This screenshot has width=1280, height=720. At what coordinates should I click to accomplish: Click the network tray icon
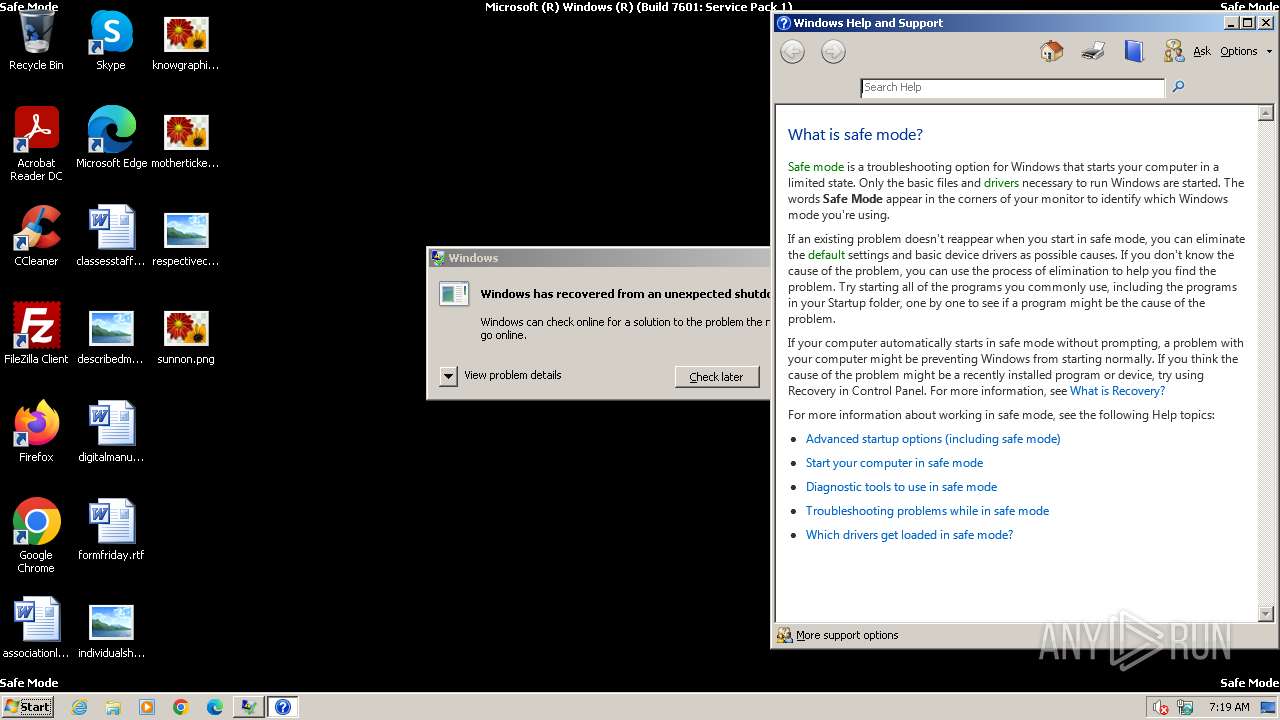1185,707
